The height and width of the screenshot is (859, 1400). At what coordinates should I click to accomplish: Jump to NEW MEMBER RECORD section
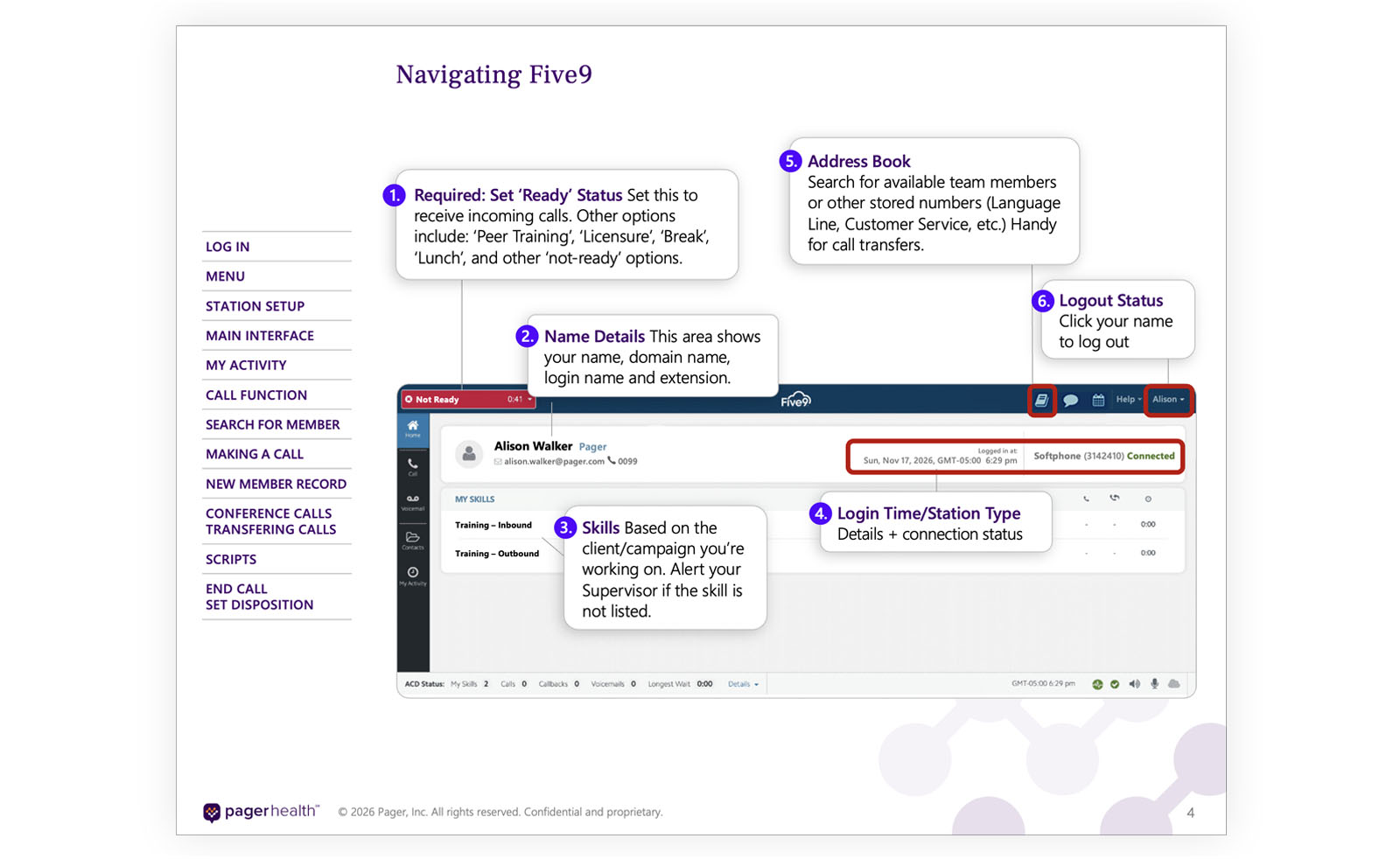tap(276, 485)
